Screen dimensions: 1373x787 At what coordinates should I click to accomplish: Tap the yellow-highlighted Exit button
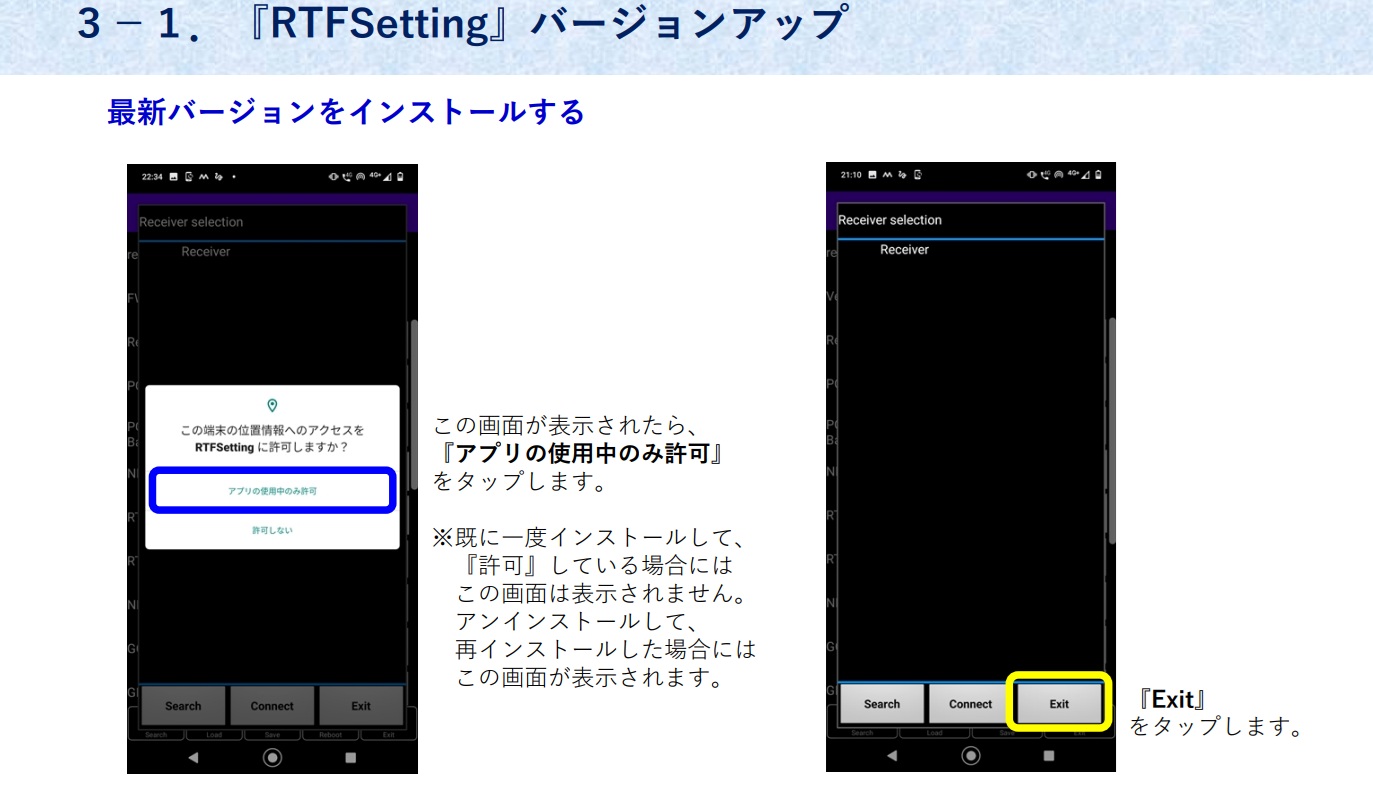pyautogui.click(x=1059, y=704)
